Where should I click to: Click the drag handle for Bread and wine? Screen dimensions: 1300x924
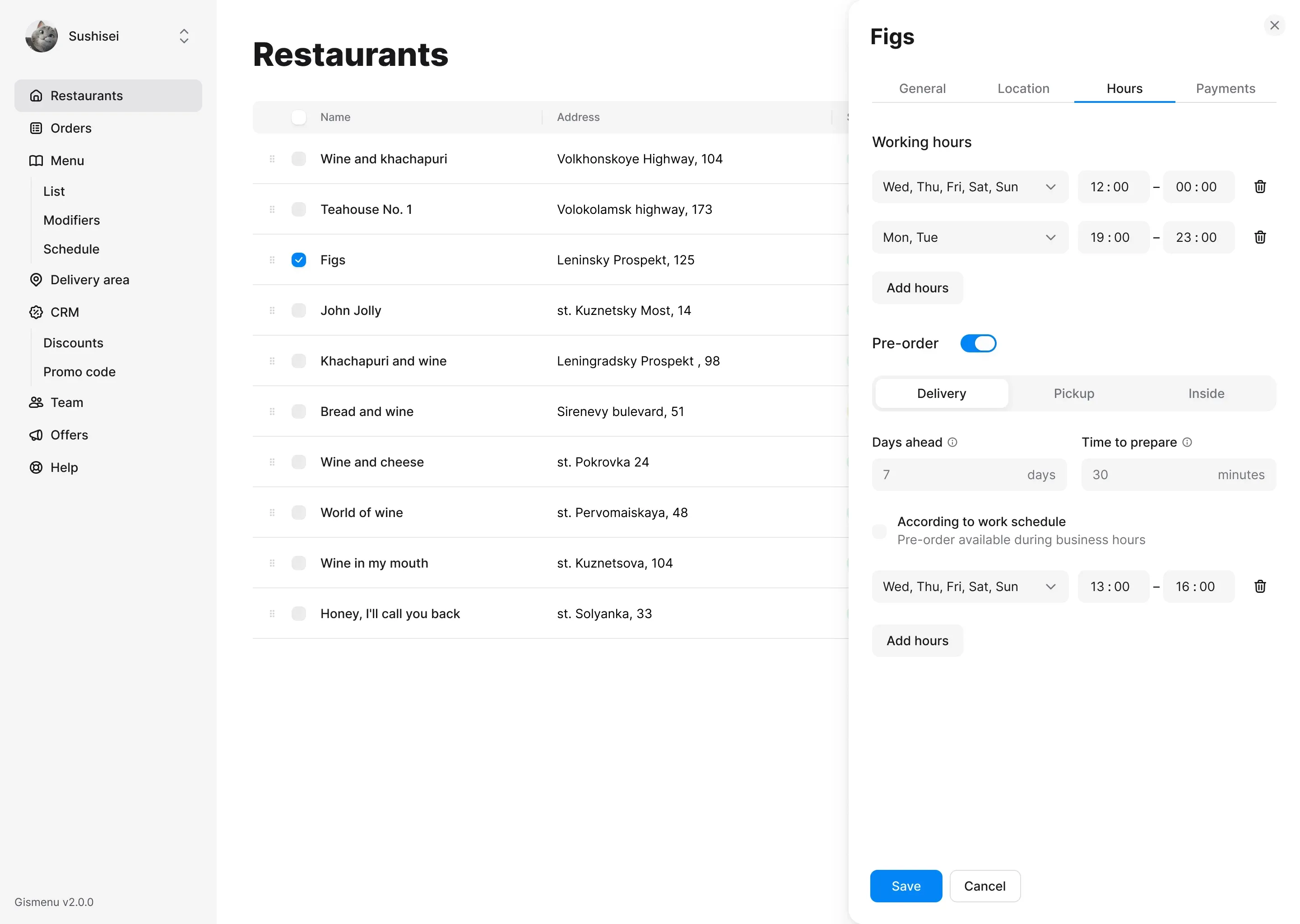coord(272,411)
